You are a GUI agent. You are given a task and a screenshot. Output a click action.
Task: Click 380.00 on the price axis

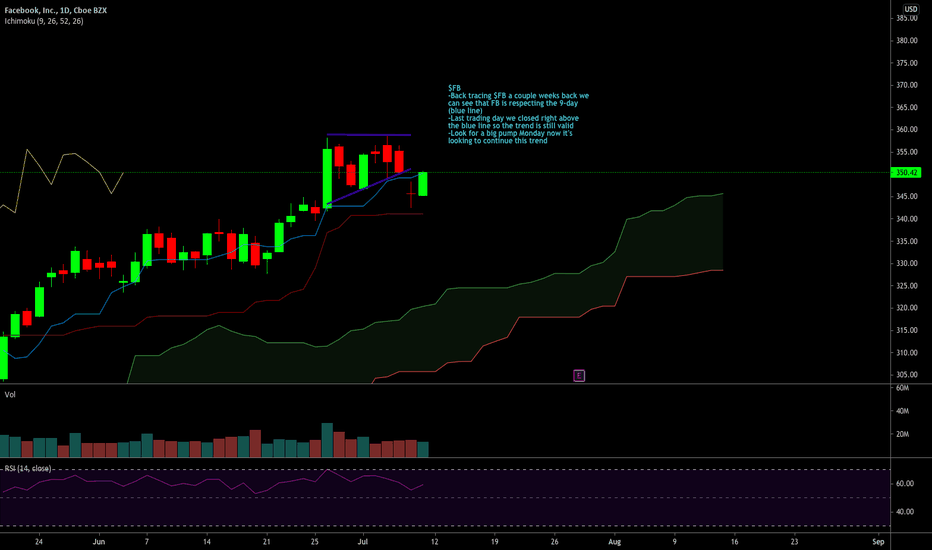pyautogui.click(x=907, y=40)
